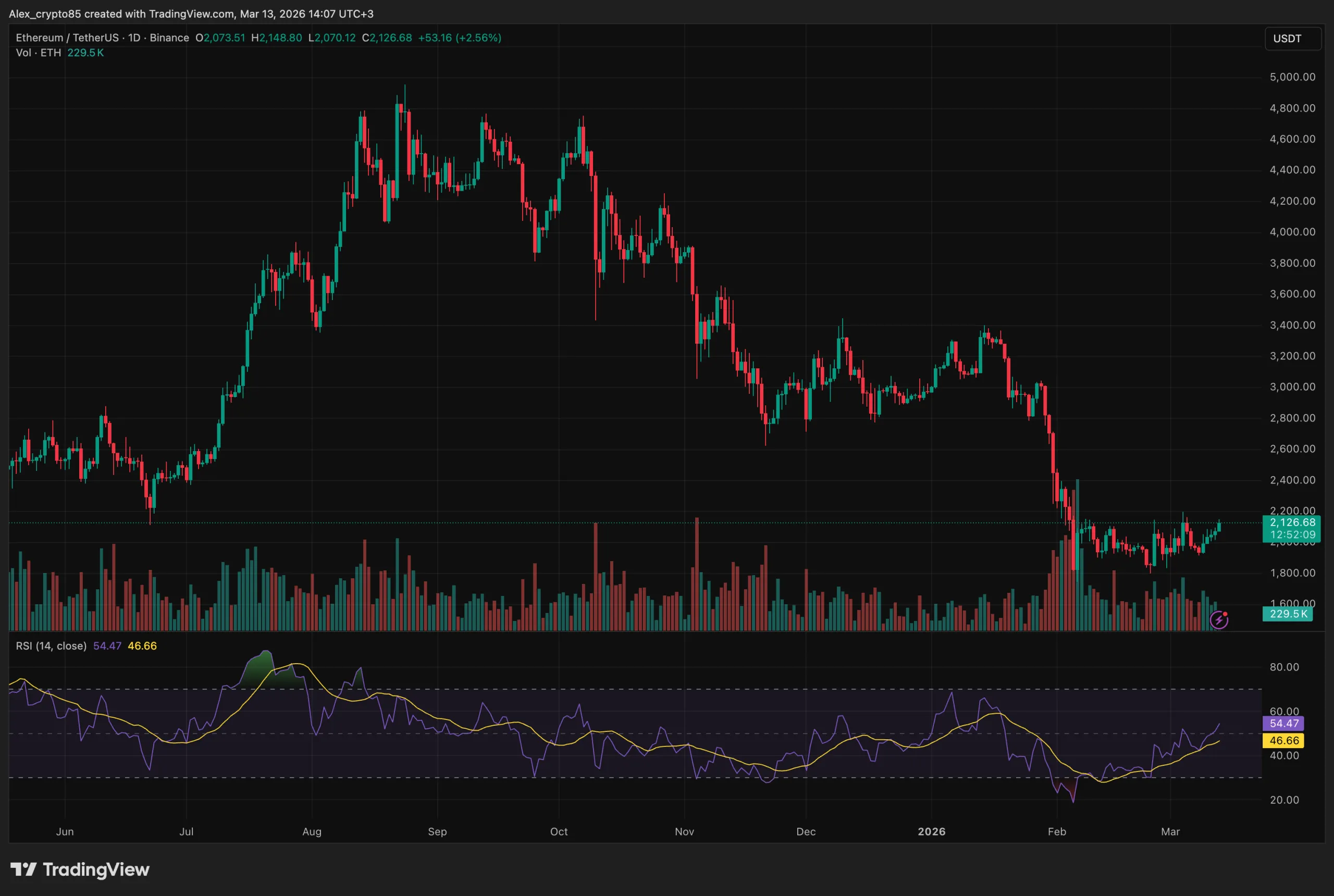The image size is (1334, 896).
Task: Click the TradingView logo at bottom left
Action: coord(80,870)
